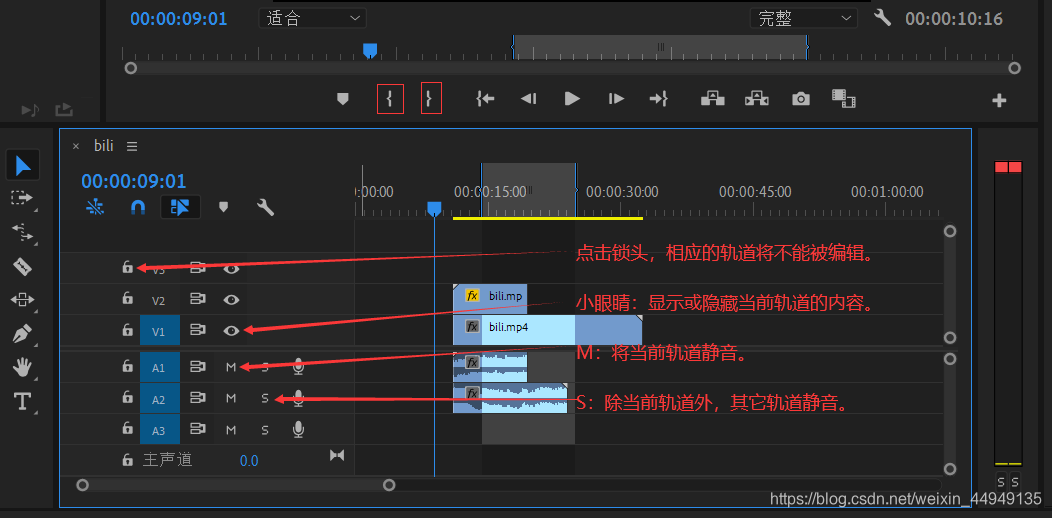Open the bili sequence panel menu
1052x518 pixels.
point(132,146)
